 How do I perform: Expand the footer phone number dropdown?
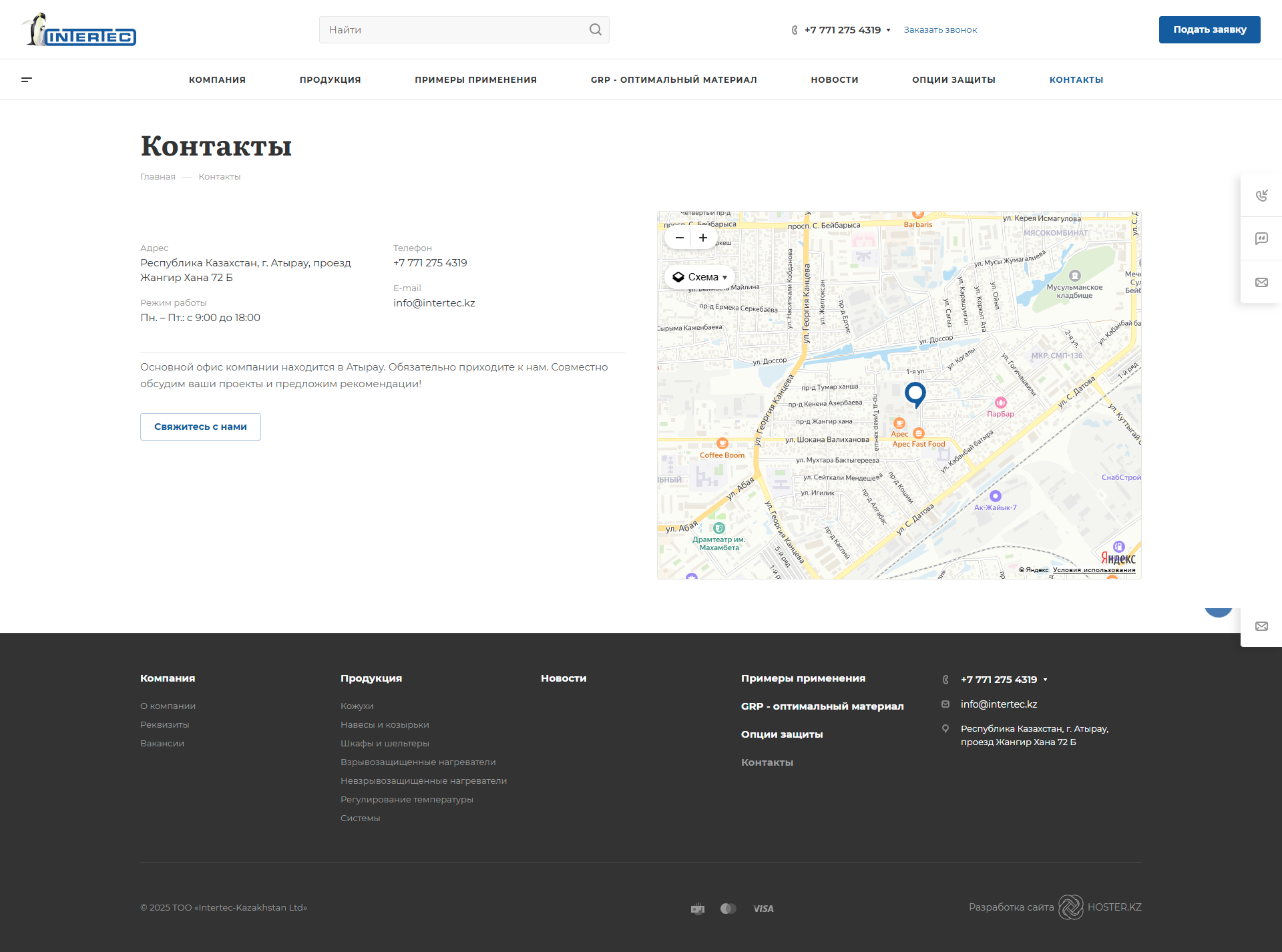(1045, 680)
